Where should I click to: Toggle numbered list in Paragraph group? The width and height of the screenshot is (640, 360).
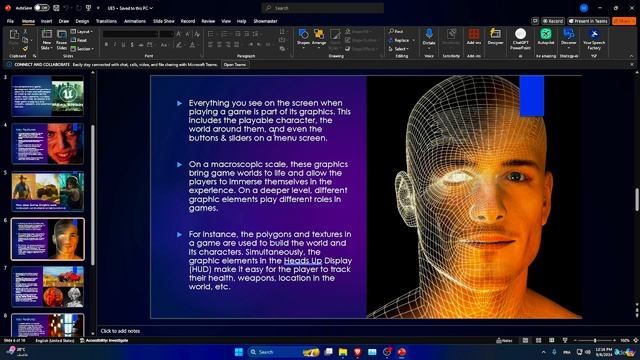(224, 34)
